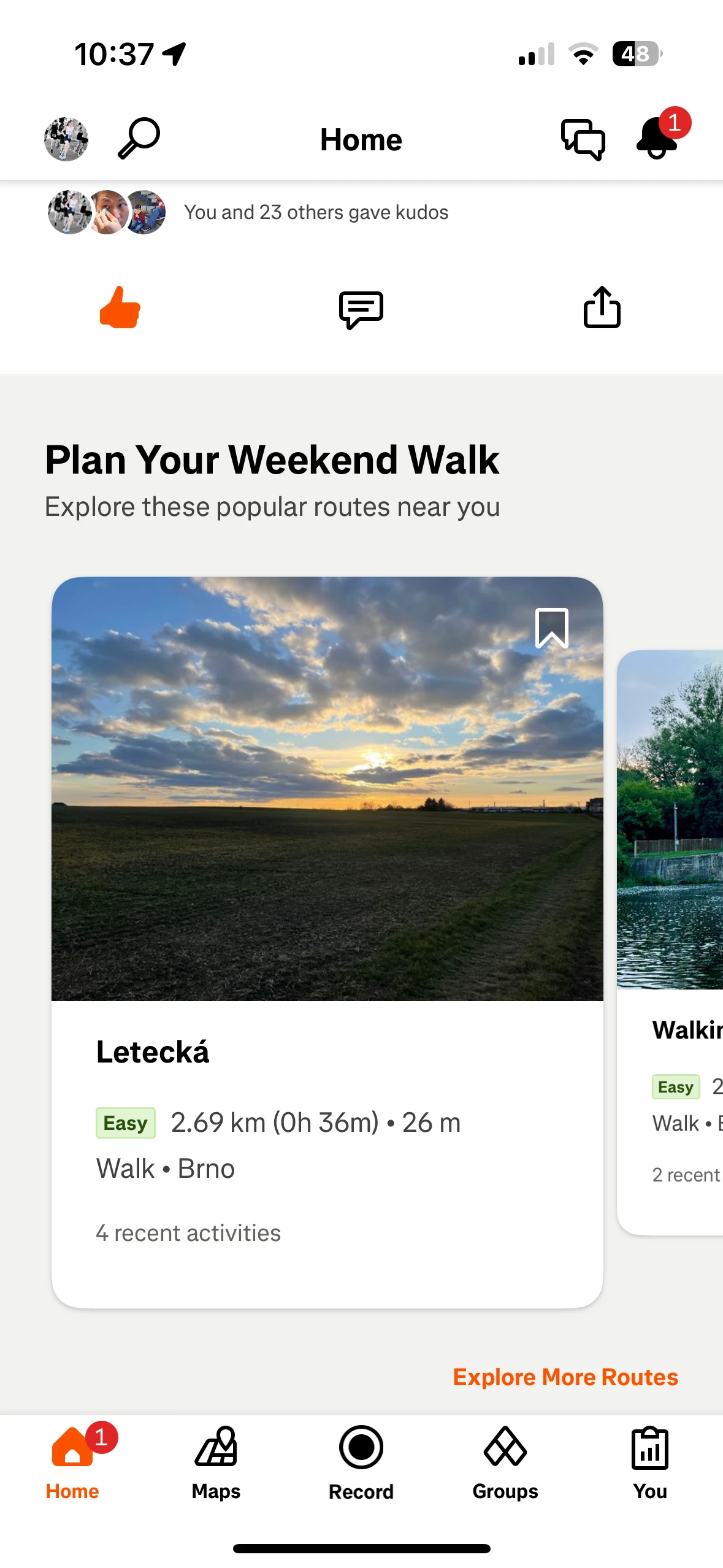Open the next Walking route card
Screen dimensions: 723x1568
tap(670, 942)
